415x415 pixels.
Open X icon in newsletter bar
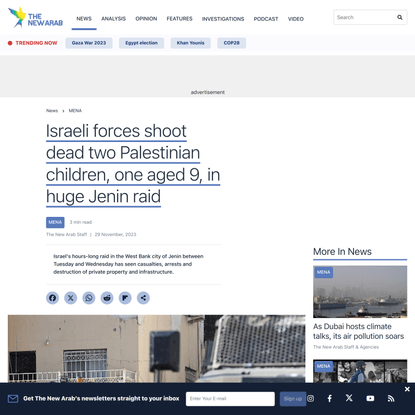(x=349, y=398)
